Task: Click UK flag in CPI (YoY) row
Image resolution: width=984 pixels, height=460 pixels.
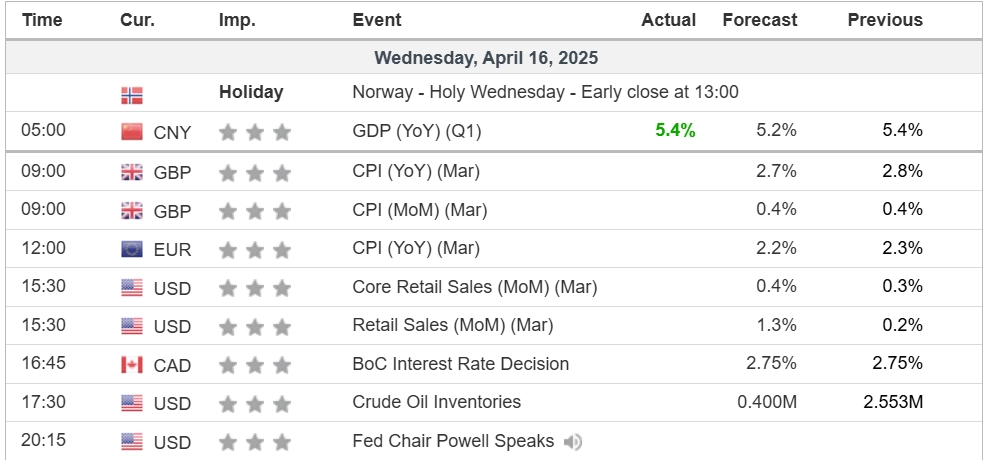Action: click(x=132, y=172)
